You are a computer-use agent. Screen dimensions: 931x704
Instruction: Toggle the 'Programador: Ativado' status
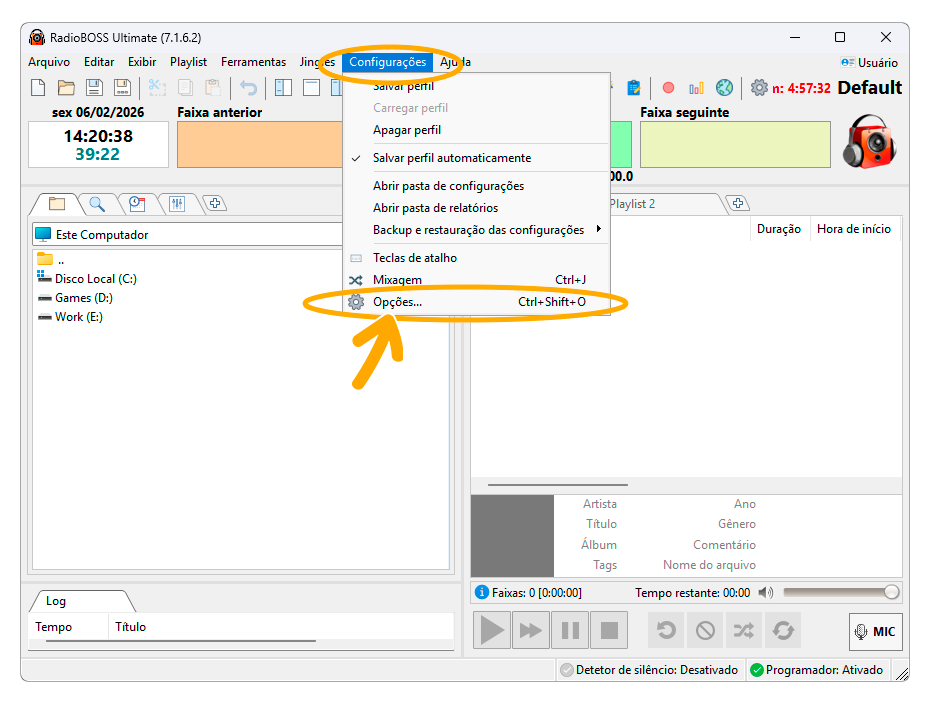pyautogui.click(x=817, y=670)
